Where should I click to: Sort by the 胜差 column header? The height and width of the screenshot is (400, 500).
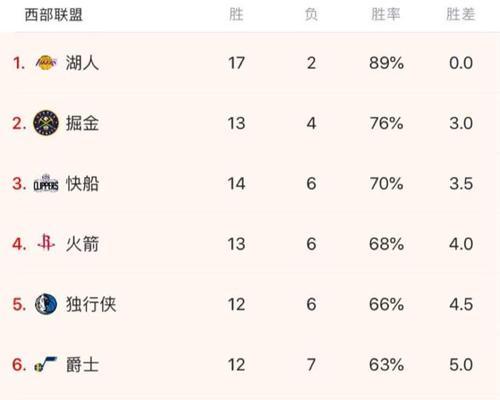point(461,15)
